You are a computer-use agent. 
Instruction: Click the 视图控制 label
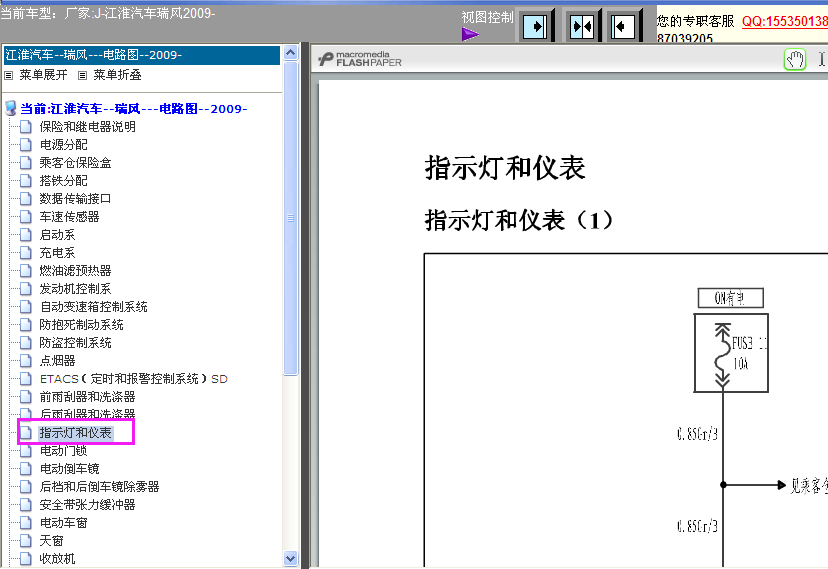point(487,17)
